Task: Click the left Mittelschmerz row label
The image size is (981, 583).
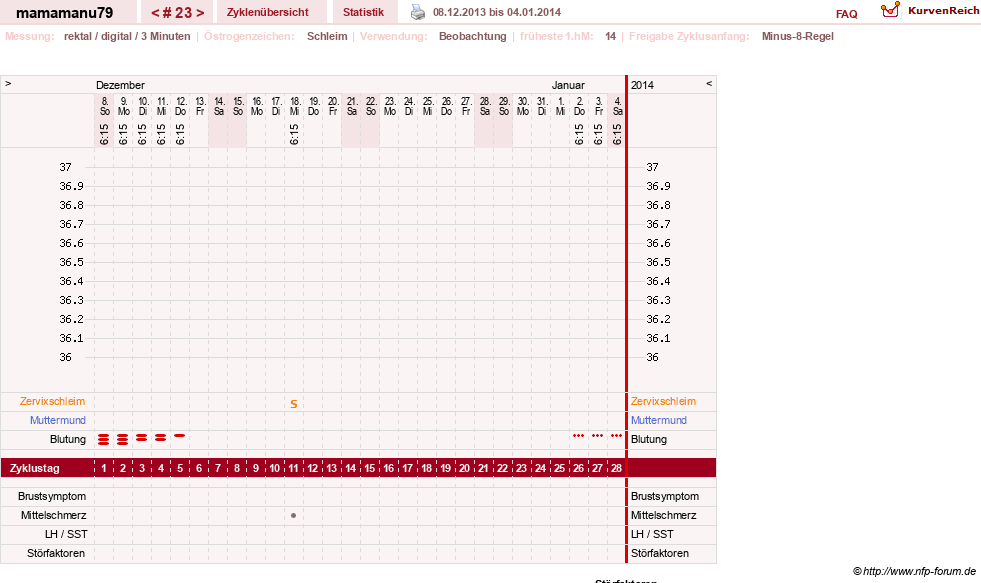Action: (x=53, y=515)
